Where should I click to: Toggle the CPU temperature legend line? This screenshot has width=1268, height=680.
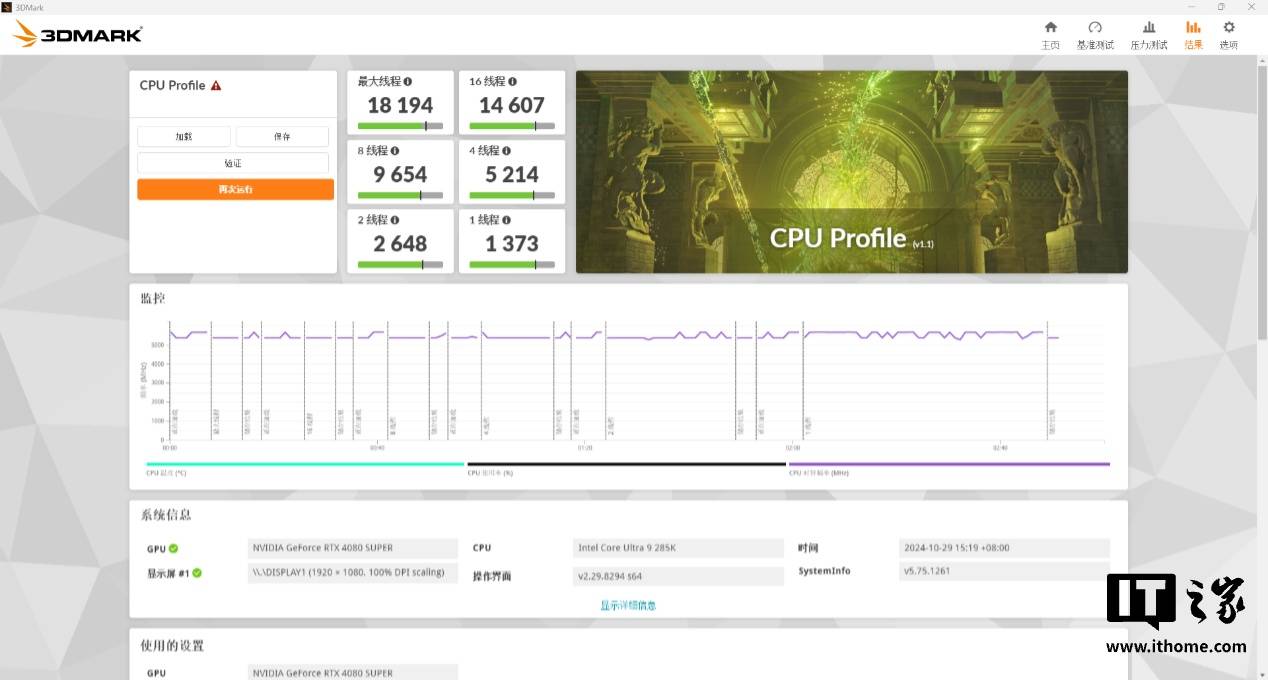305,464
